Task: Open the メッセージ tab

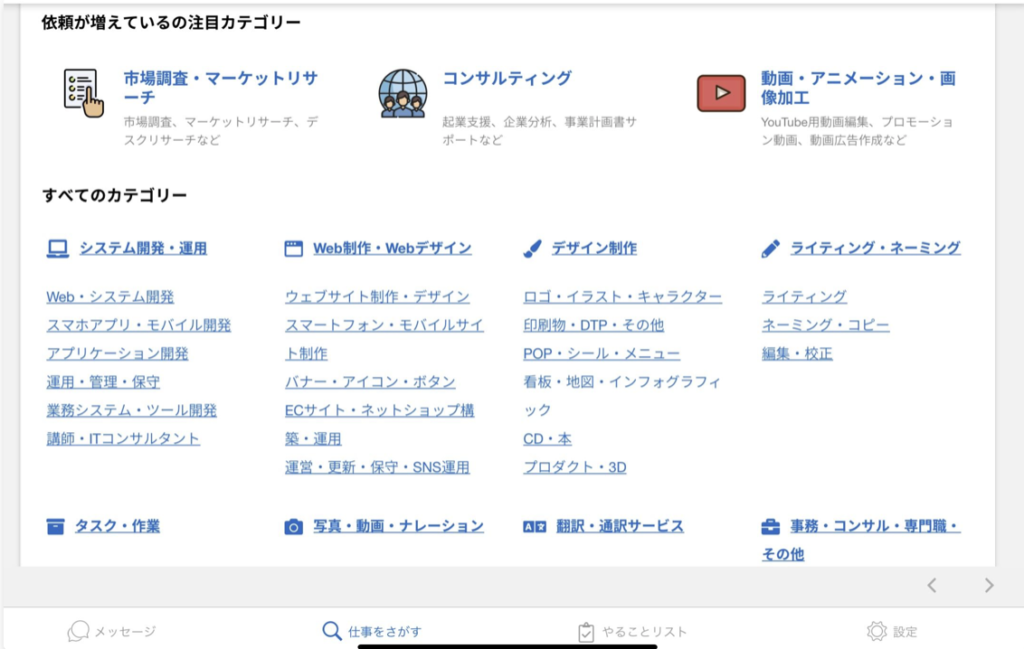Action: (x=112, y=631)
